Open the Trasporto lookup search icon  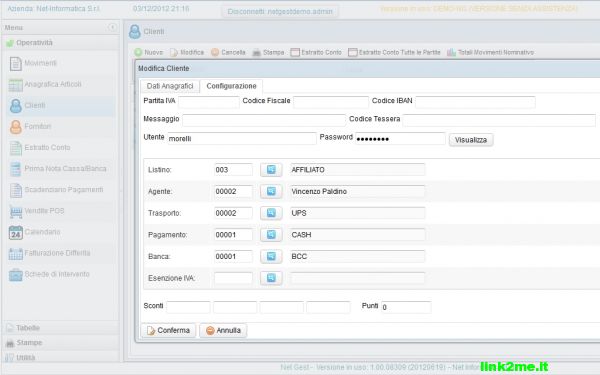pyautogui.click(x=271, y=213)
